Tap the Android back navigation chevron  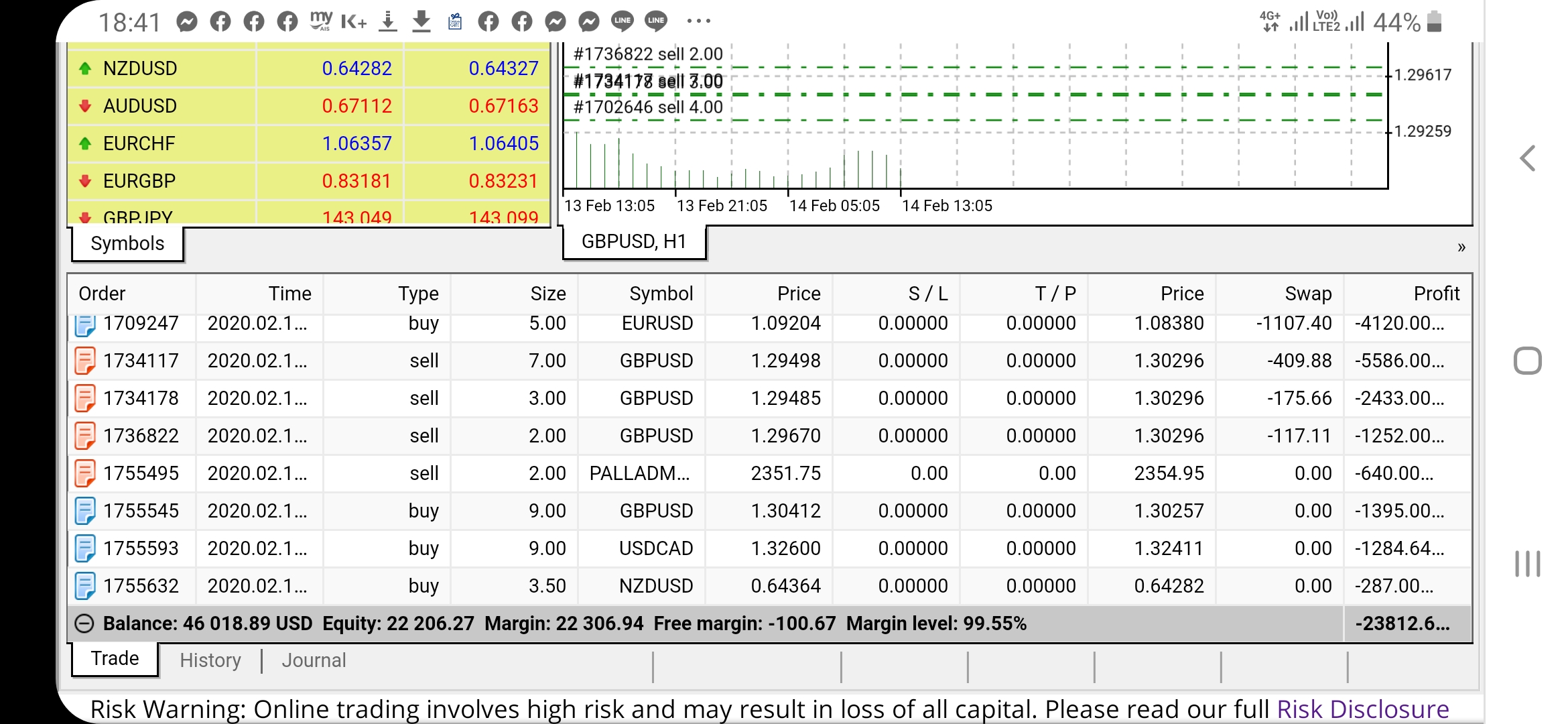point(1527,159)
